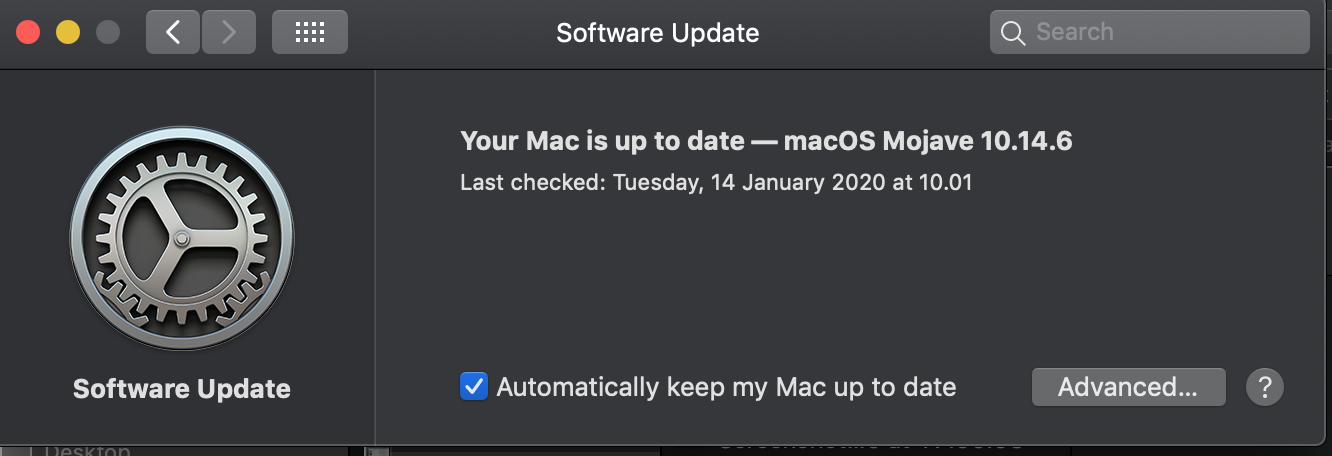Click the "Last checked" date line
Image resolution: width=1332 pixels, height=456 pixels.
click(x=716, y=183)
